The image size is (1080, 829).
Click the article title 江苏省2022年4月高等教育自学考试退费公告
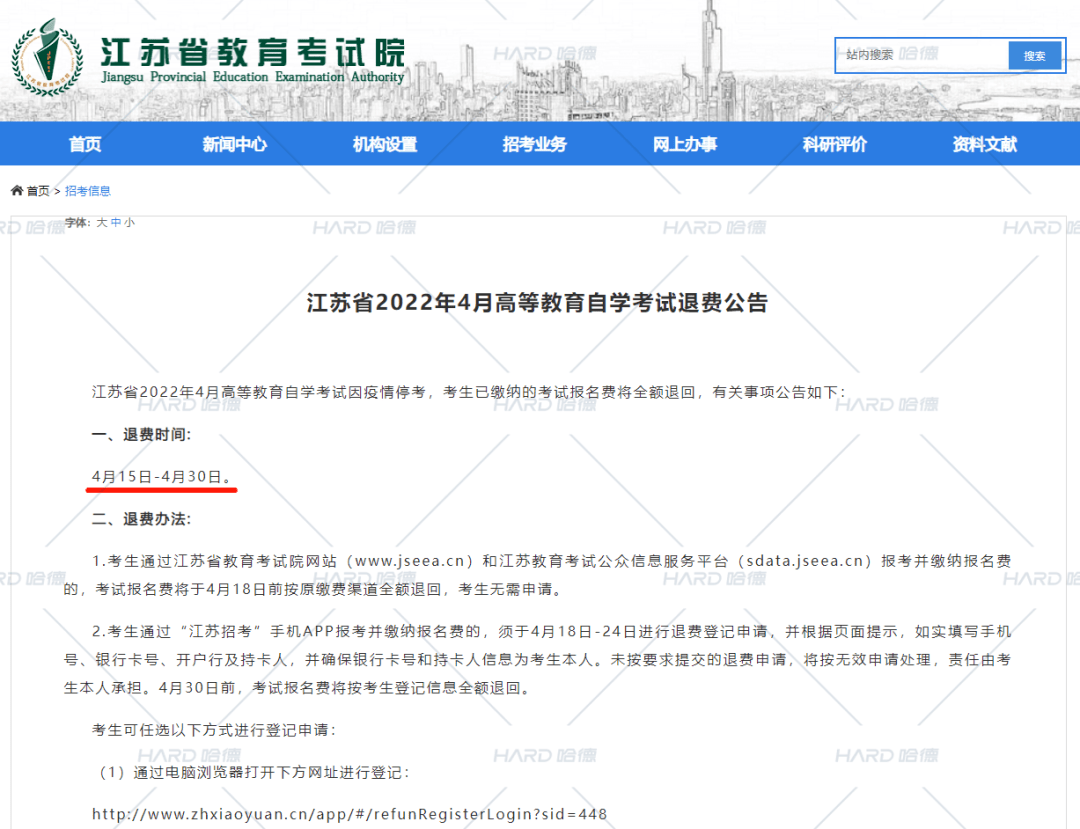[x=537, y=302]
